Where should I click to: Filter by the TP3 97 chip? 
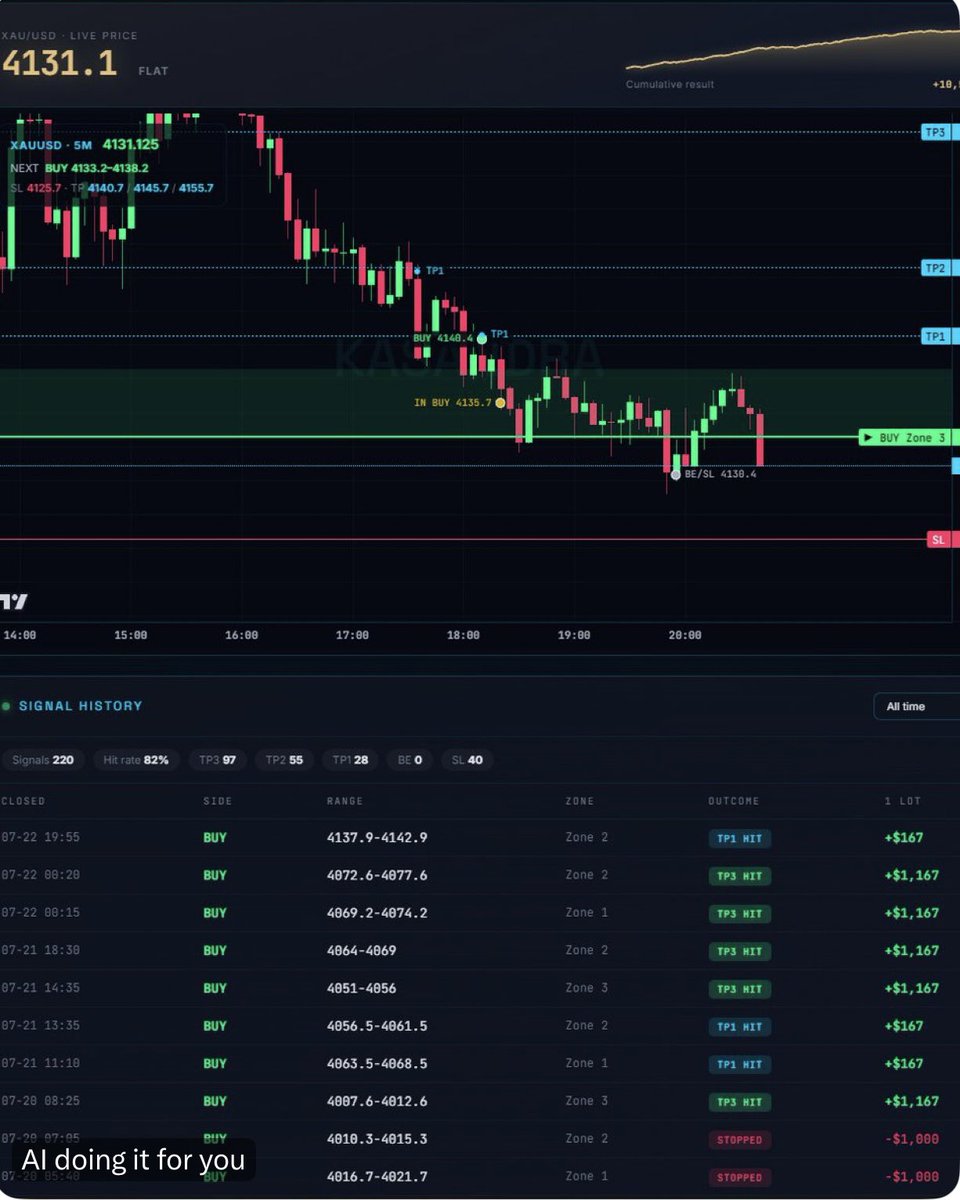tap(217, 760)
